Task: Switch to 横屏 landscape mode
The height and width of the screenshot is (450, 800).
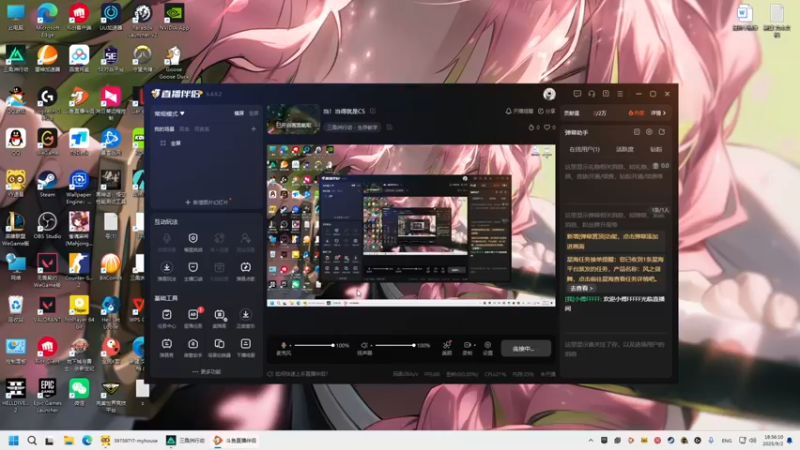Action: tap(239, 113)
